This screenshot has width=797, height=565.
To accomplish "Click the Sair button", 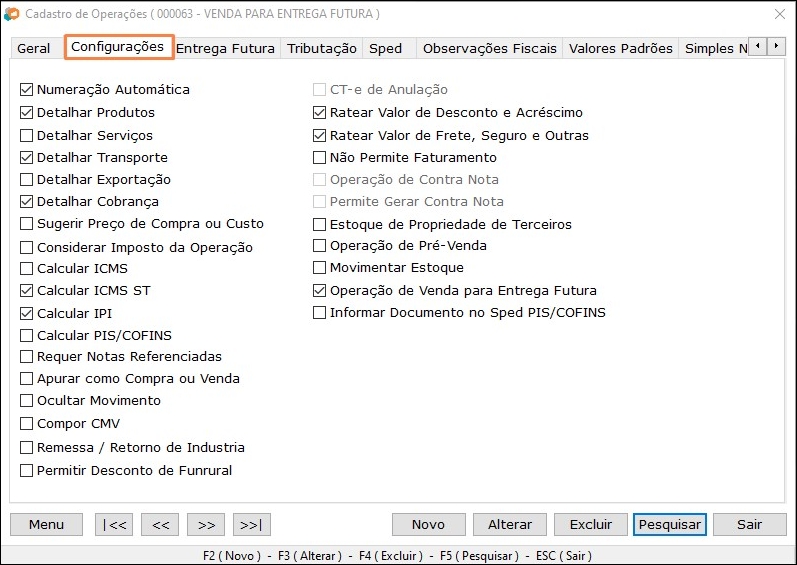I will pyautogui.click(x=750, y=524).
